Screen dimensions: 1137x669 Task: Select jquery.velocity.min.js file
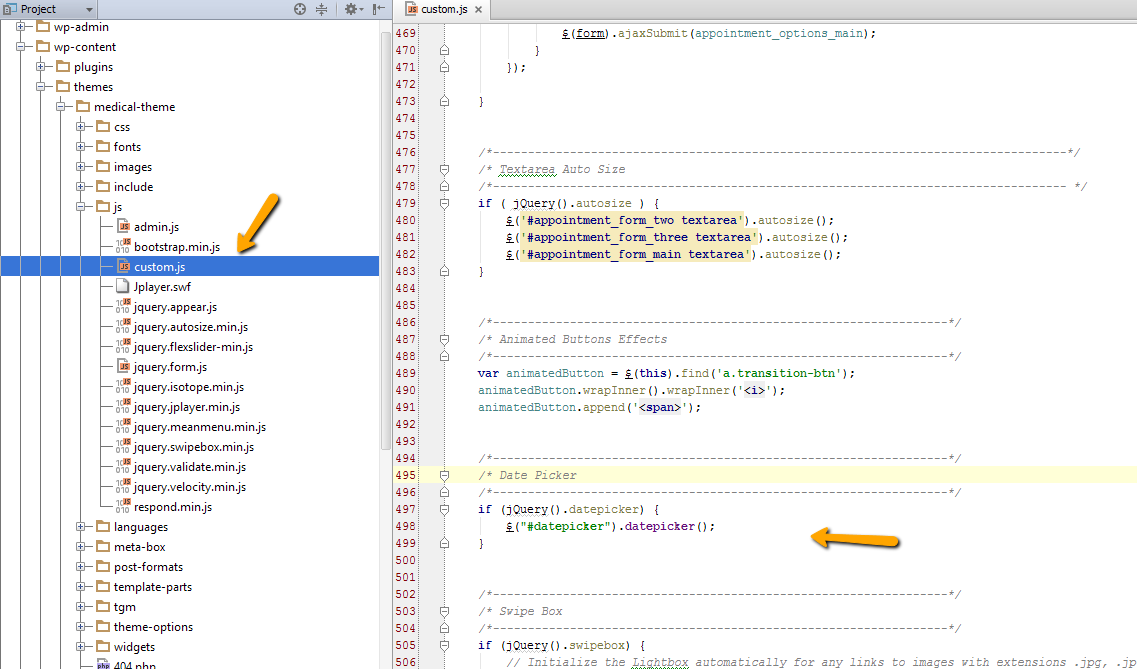tap(190, 487)
